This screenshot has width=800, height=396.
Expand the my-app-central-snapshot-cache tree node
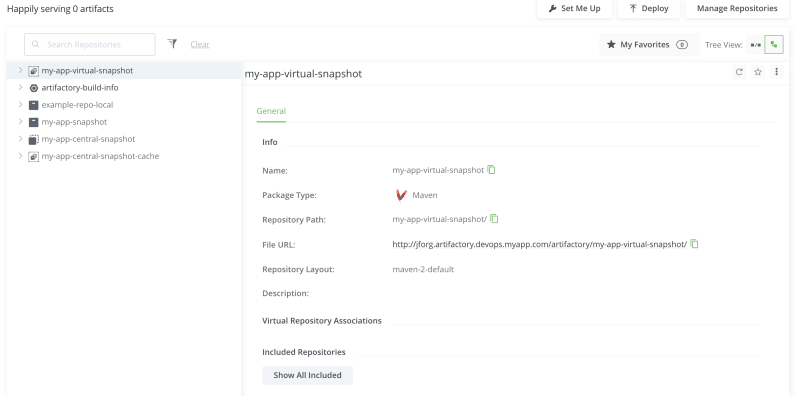(20, 156)
